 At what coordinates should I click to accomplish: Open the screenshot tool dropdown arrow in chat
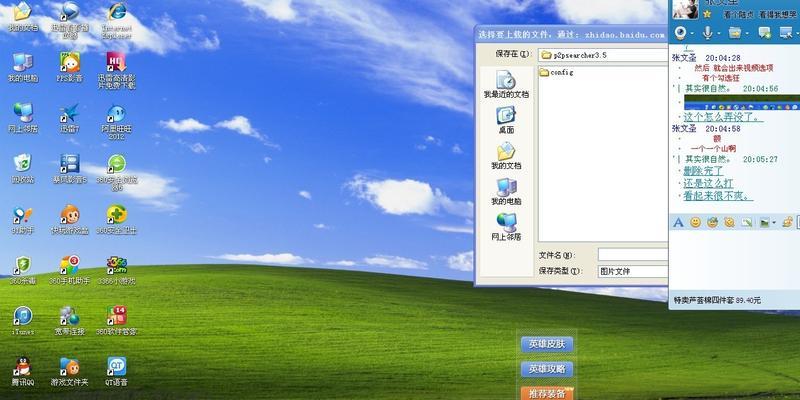[773, 223]
